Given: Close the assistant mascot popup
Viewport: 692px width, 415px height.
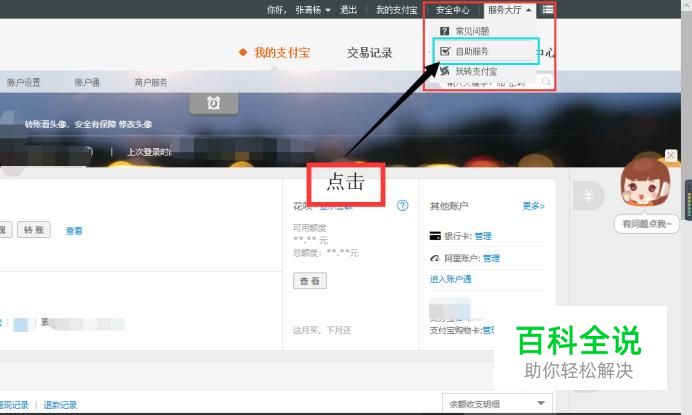Looking at the screenshot, I should tap(671, 155).
